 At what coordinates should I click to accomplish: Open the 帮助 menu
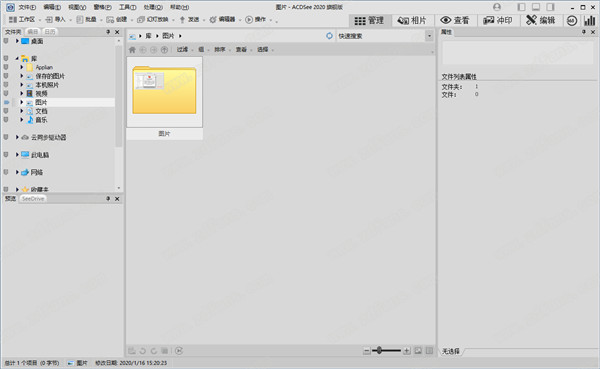pos(179,7)
